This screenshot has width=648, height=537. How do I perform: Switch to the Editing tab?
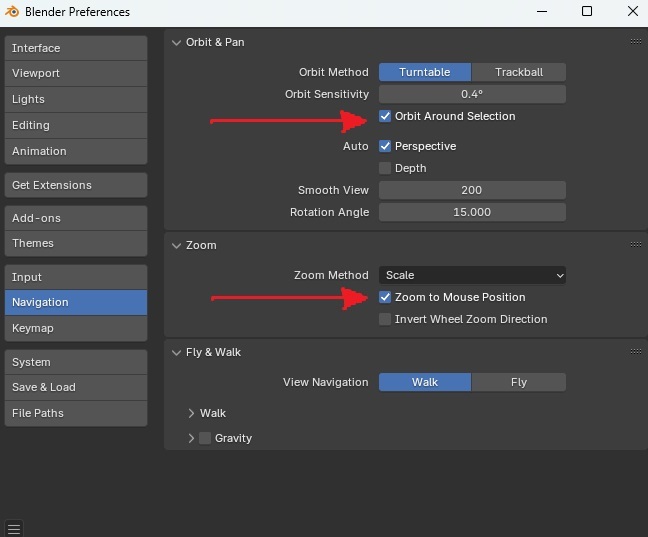click(x=76, y=126)
